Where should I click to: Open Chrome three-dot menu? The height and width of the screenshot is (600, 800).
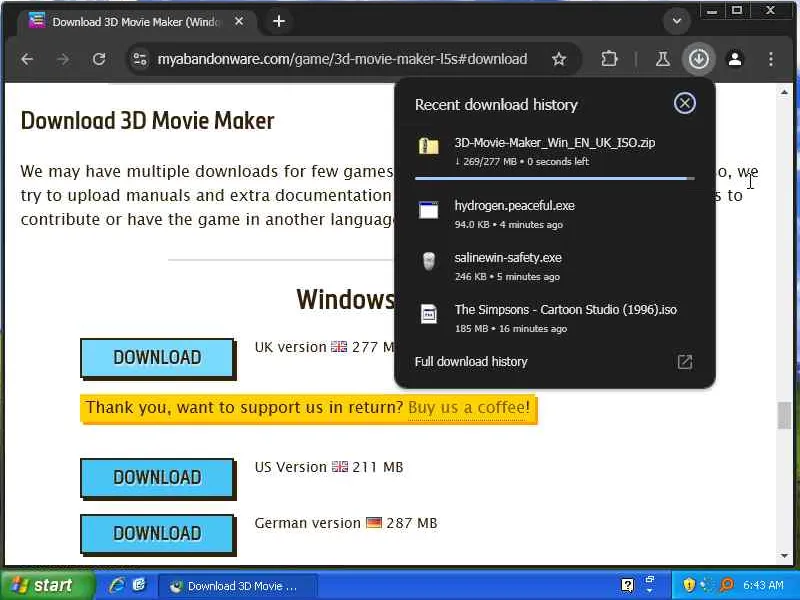tap(771, 59)
